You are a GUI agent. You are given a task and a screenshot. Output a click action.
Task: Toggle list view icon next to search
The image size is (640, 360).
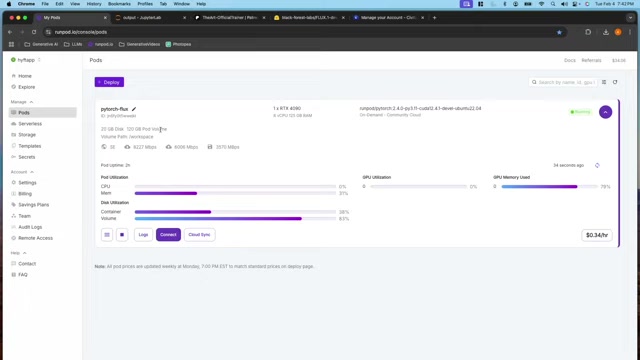pyautogui.click(x=604, y=82)
